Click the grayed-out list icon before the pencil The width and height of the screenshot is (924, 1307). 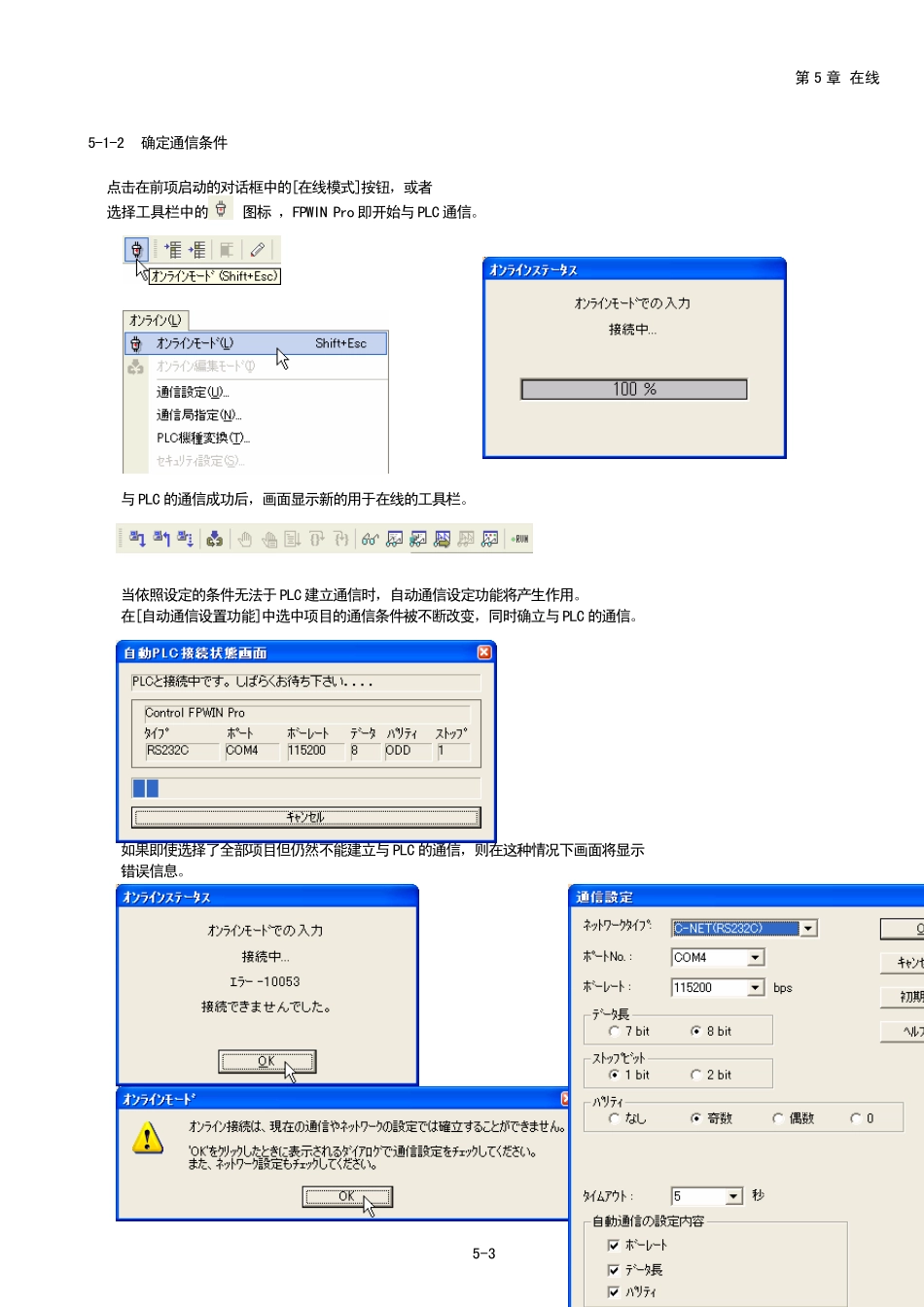226,250
